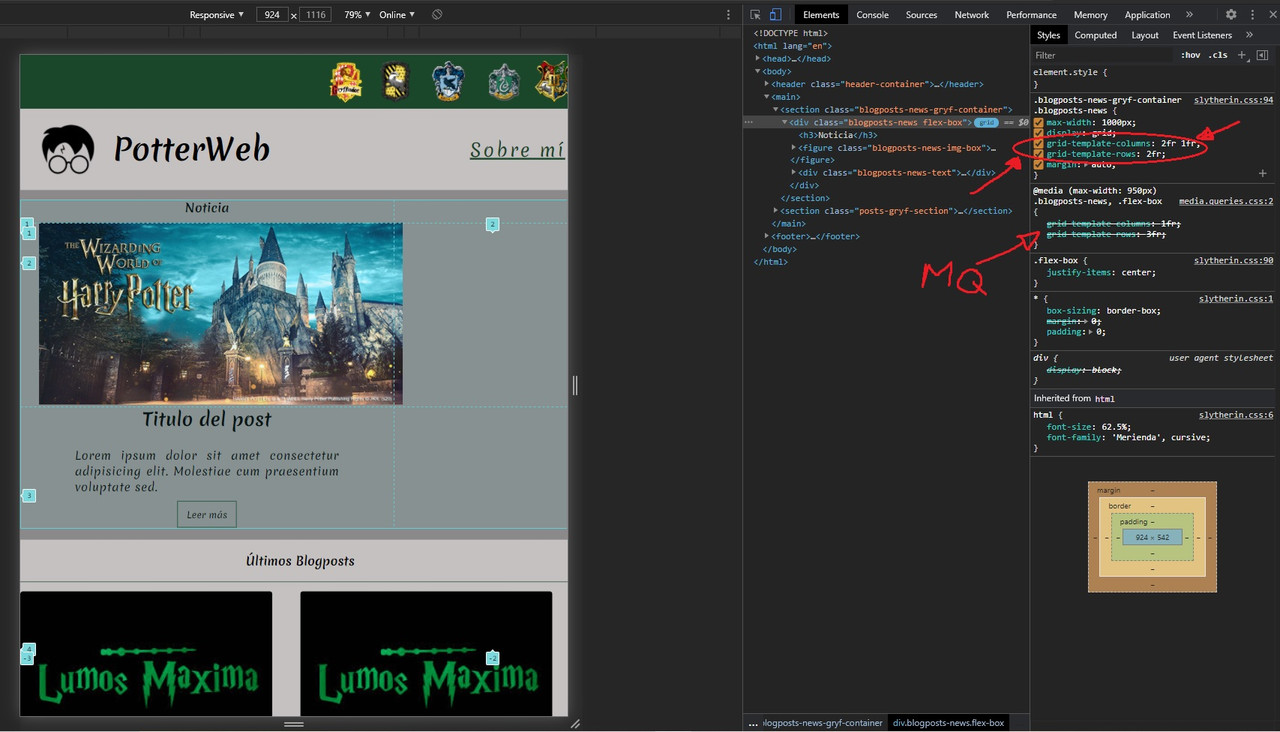Image resolution: width=1280 pixels, height=732 pixels.
Task: Show more DevTools tabs after Application
Action: click(1189, 15)
